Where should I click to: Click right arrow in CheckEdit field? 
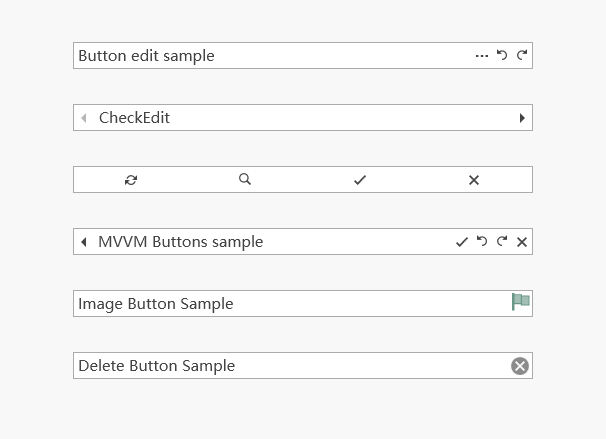pos(522,118)
